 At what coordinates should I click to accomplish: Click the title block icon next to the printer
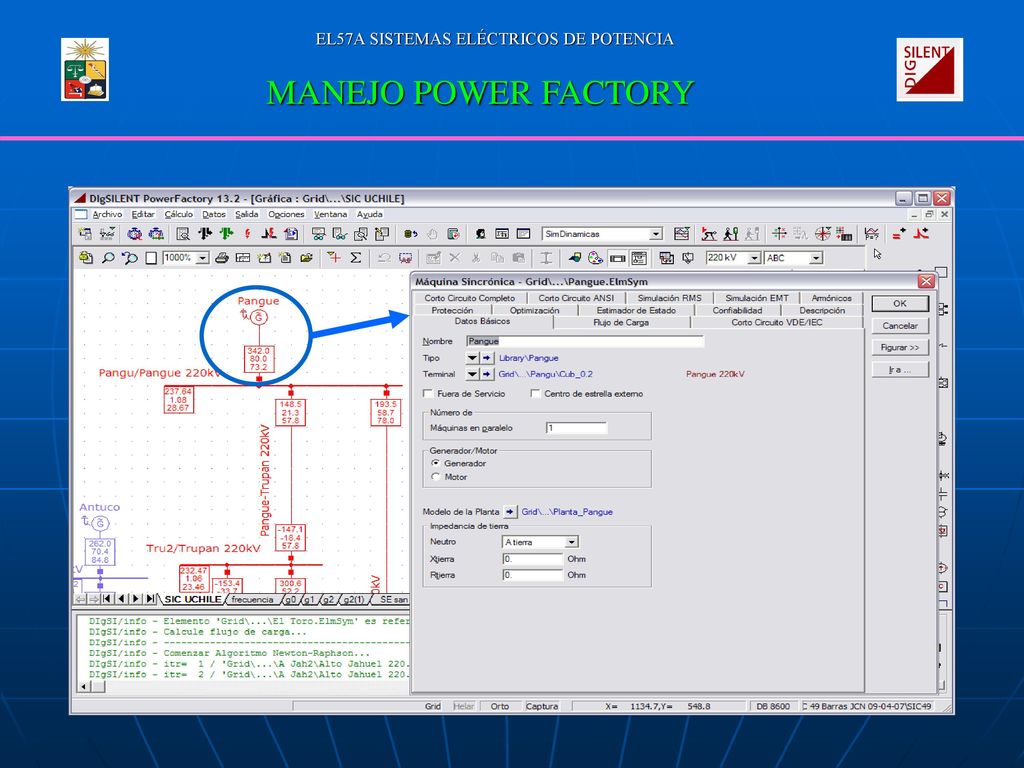pos(243,258)
